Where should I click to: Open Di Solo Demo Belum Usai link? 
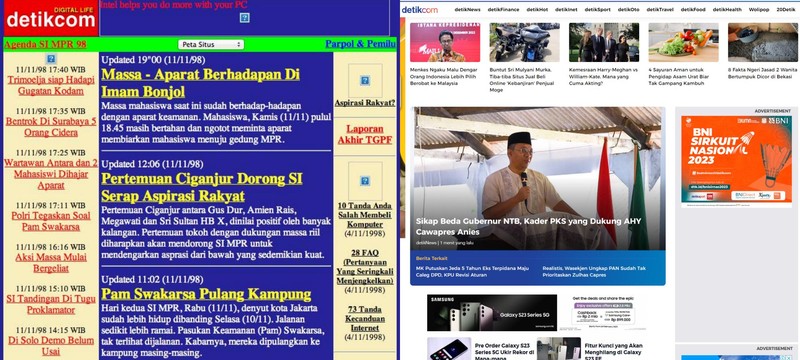point(51,346)
